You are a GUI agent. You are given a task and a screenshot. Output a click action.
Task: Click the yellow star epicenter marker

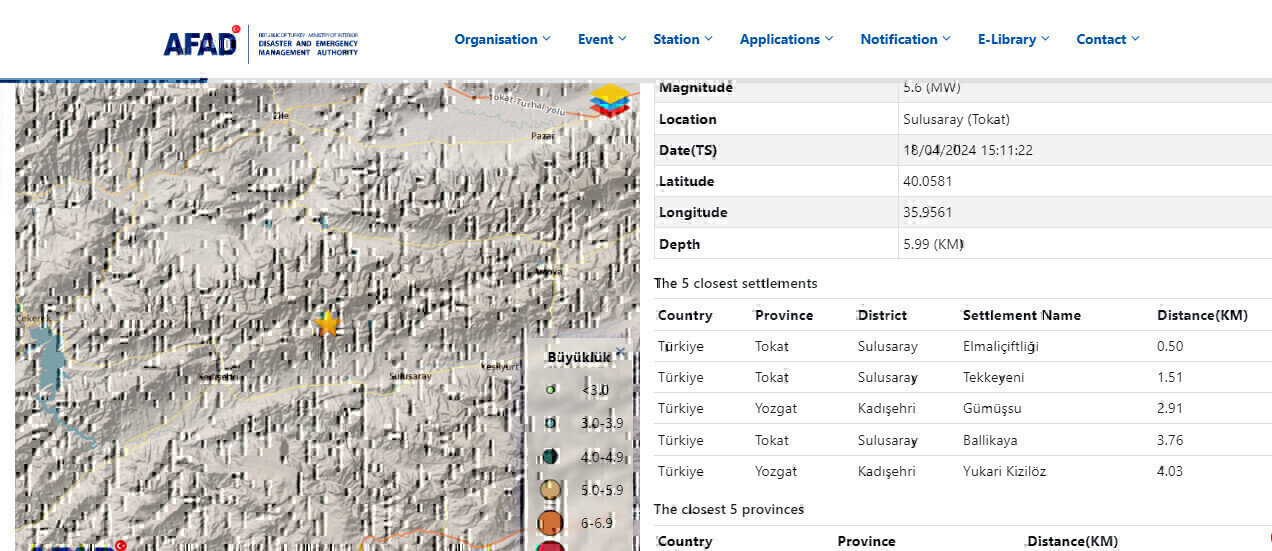coord(327,324)
